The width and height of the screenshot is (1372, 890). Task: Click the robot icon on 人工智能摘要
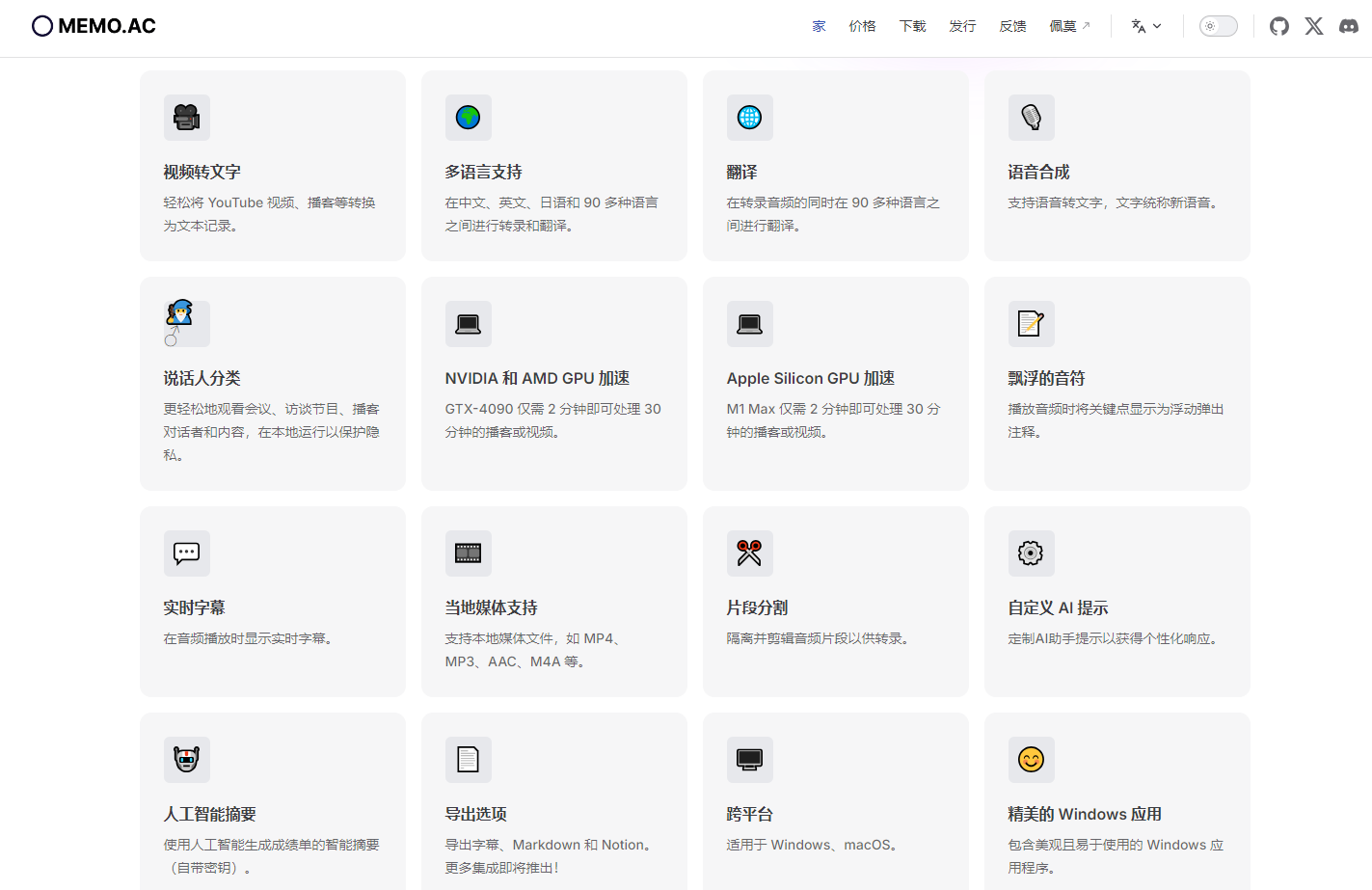(x=187, y=760)
